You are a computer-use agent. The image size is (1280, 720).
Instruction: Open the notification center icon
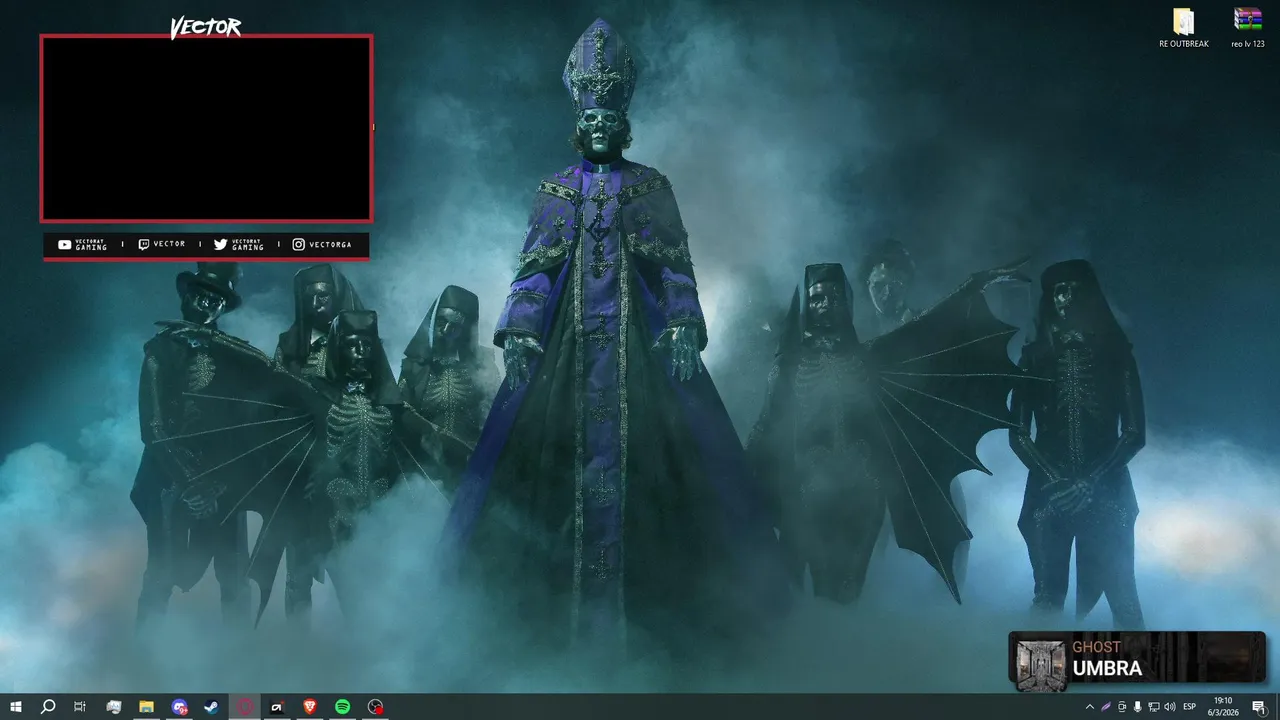[x=1259, y=707]
